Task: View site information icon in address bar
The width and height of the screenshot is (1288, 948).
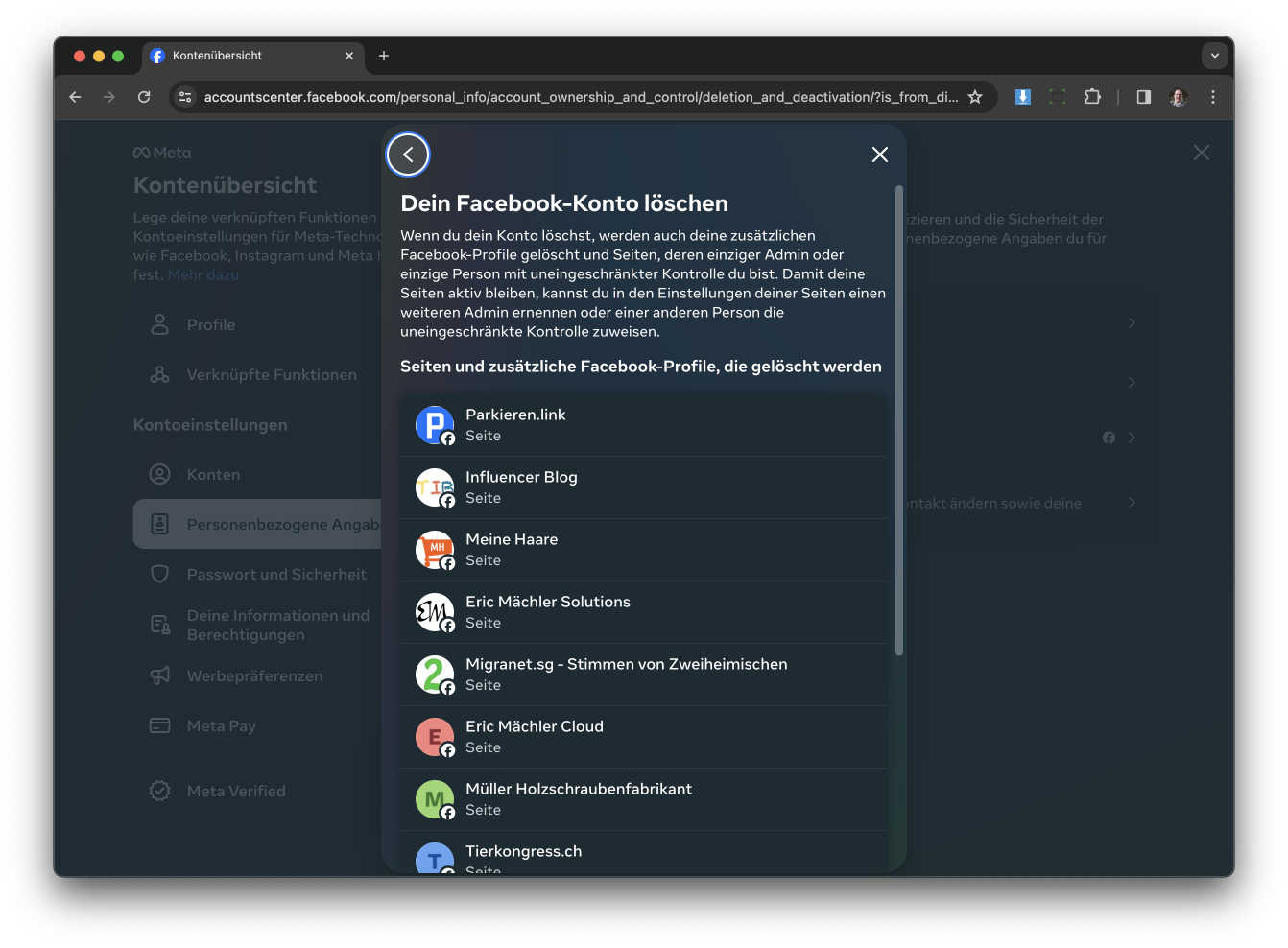Action: point(186,97)
